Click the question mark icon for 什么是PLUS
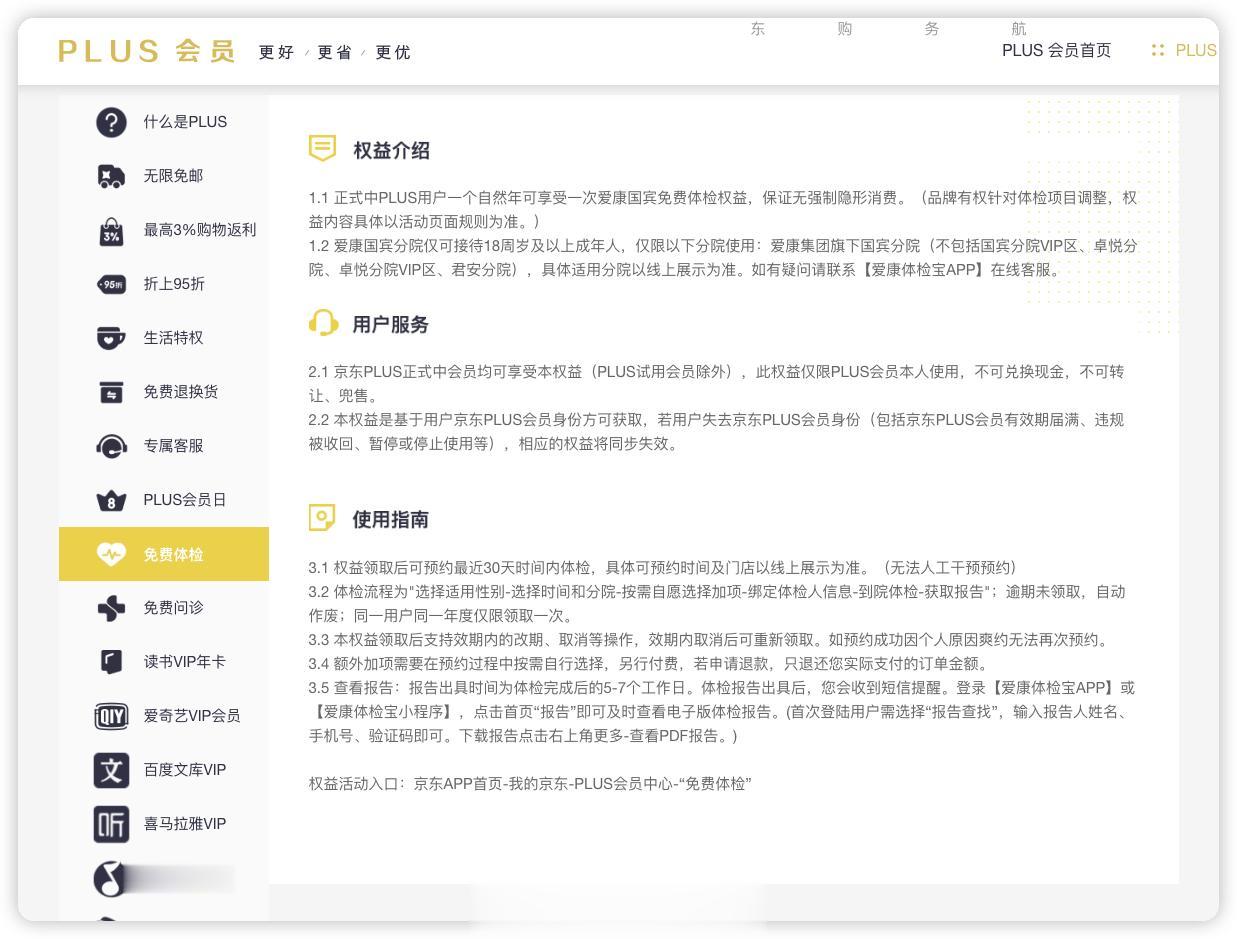The image size is (1237, 939). pos(111,122)
